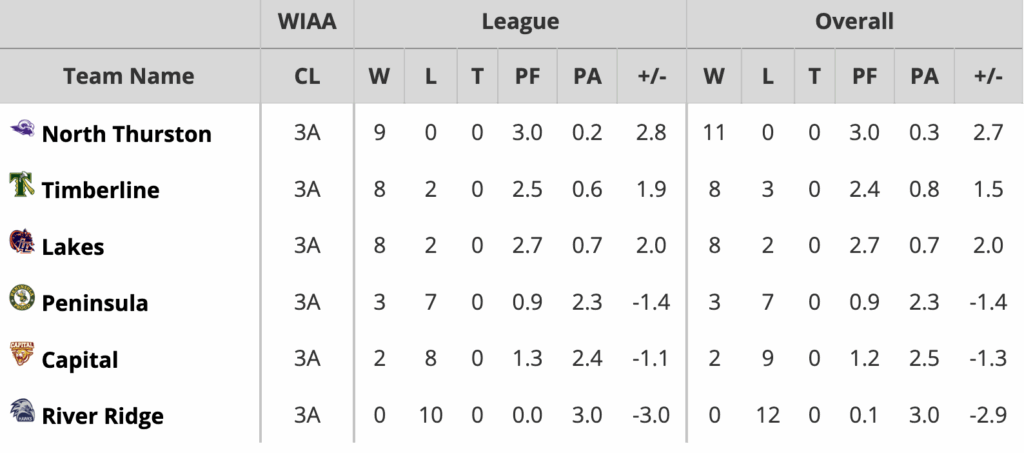Click the North Thurston team logo icon
The height and width of the screenshot is (453, 1024).
[x=22, y=130]
